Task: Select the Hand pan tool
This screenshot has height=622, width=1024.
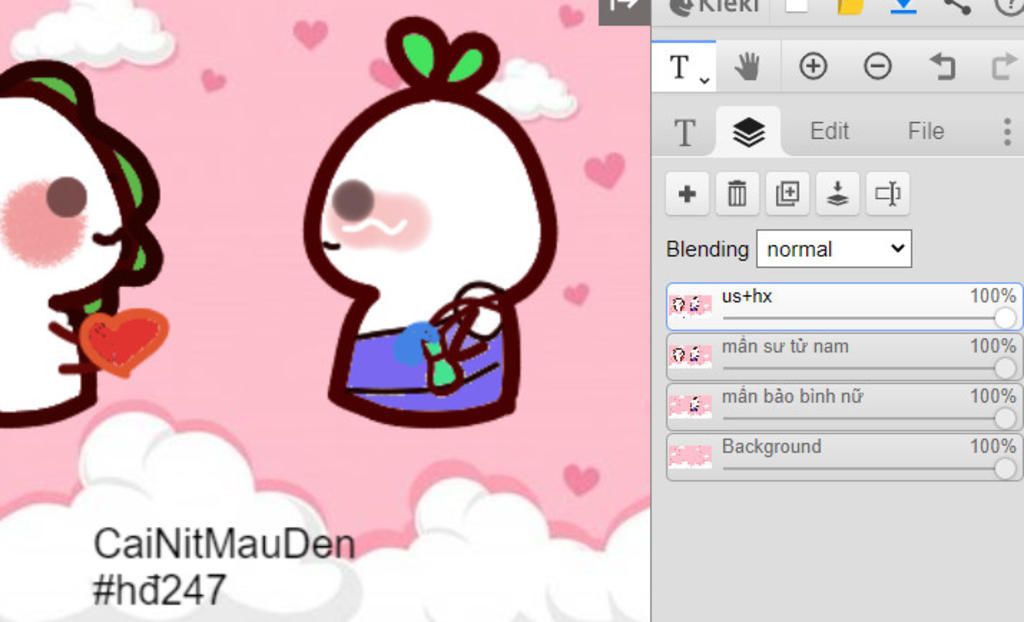Action: pyautogui.click(x=748, y=67)
